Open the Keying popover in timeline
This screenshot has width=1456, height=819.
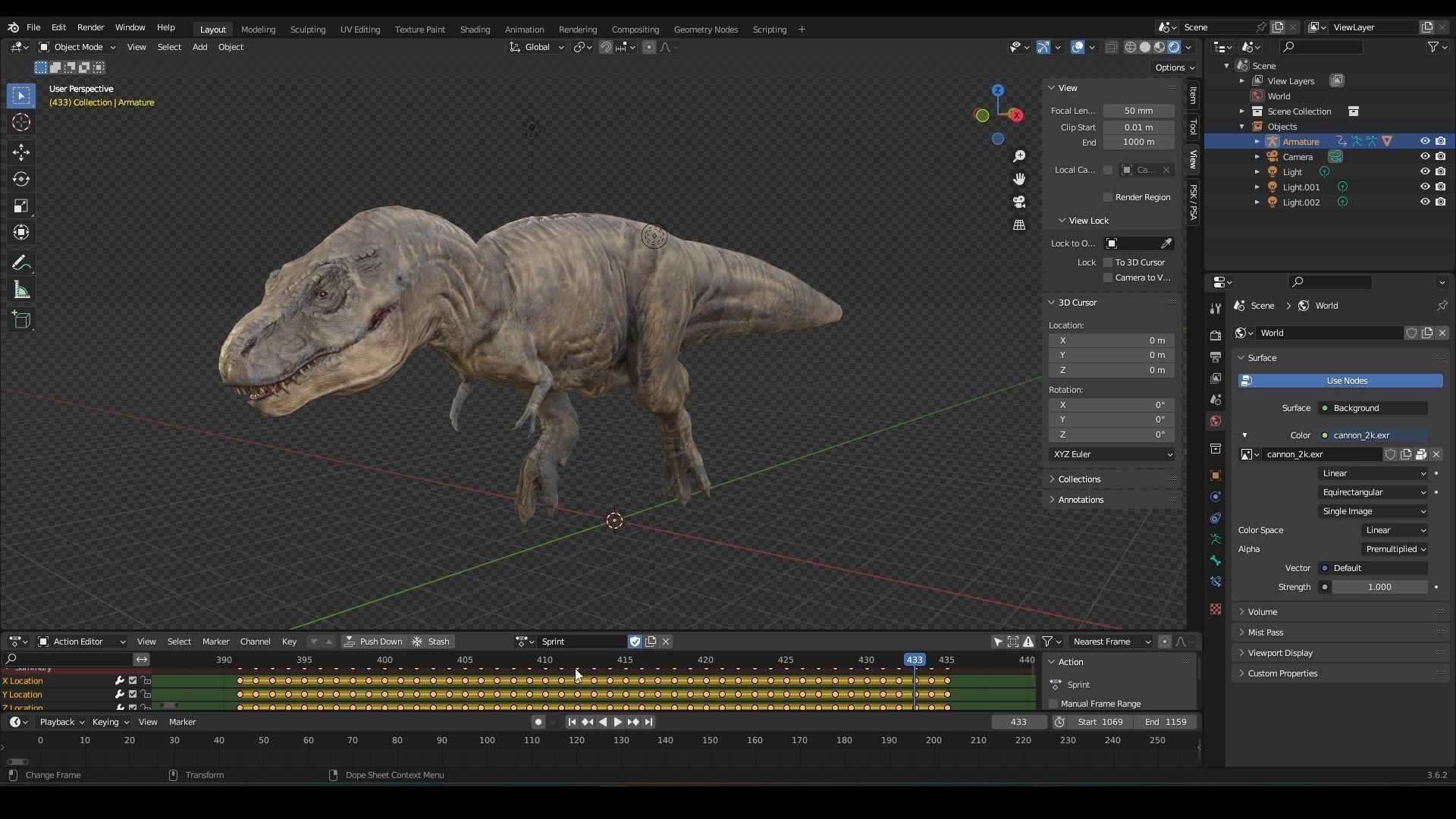coord(111,722)
